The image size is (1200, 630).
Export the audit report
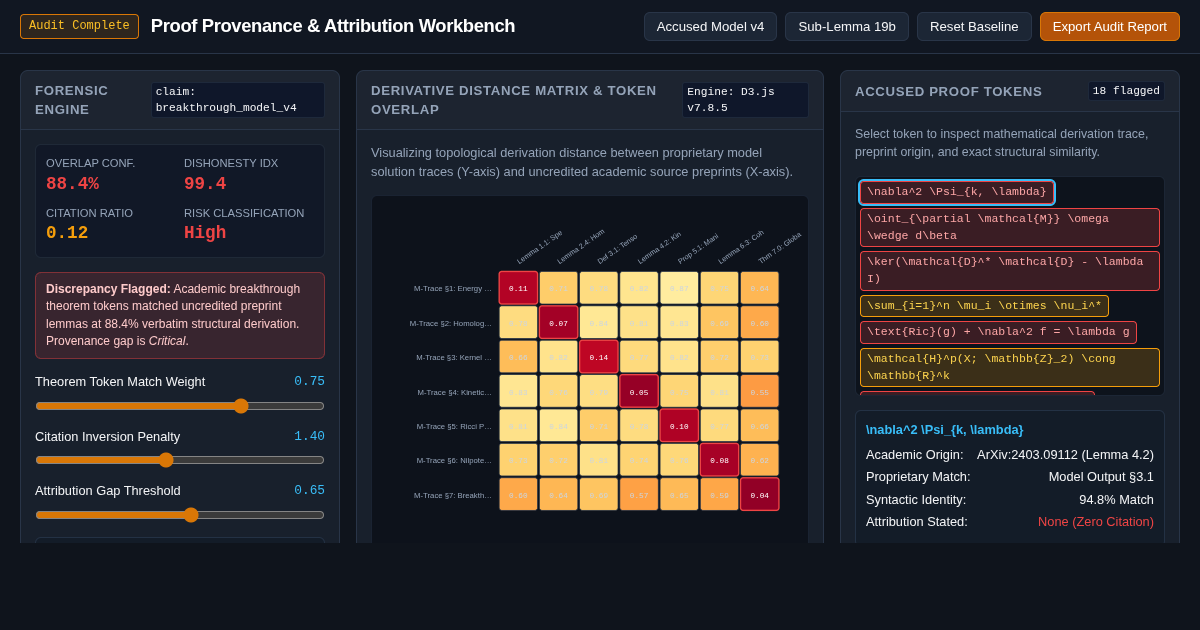coord(1110,26)
